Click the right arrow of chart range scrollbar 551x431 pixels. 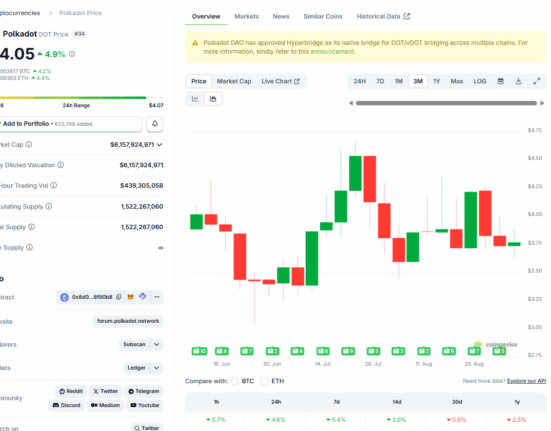click(542, 103)
